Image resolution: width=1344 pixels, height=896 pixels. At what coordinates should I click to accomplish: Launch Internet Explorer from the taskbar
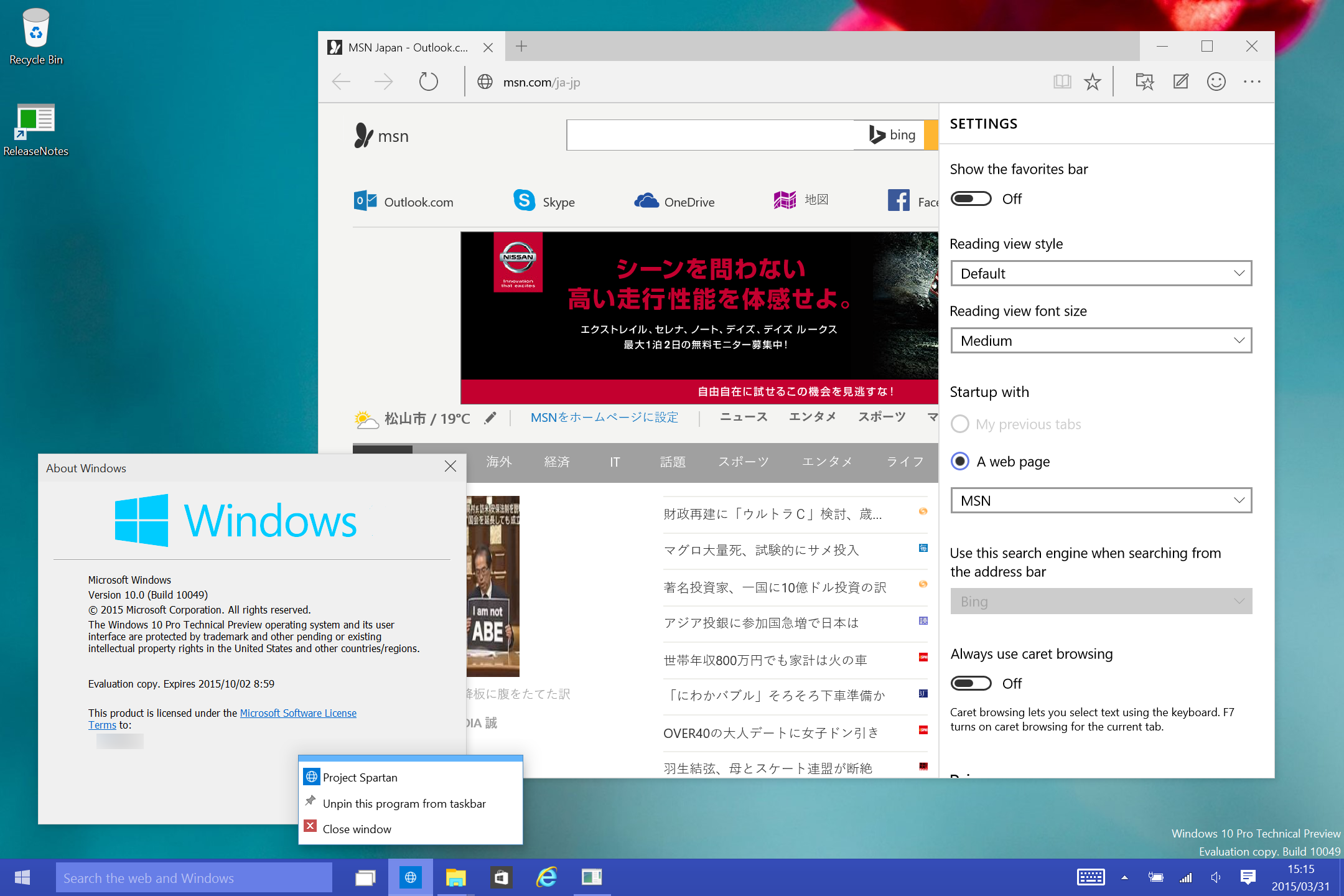(x=546, y=877)
